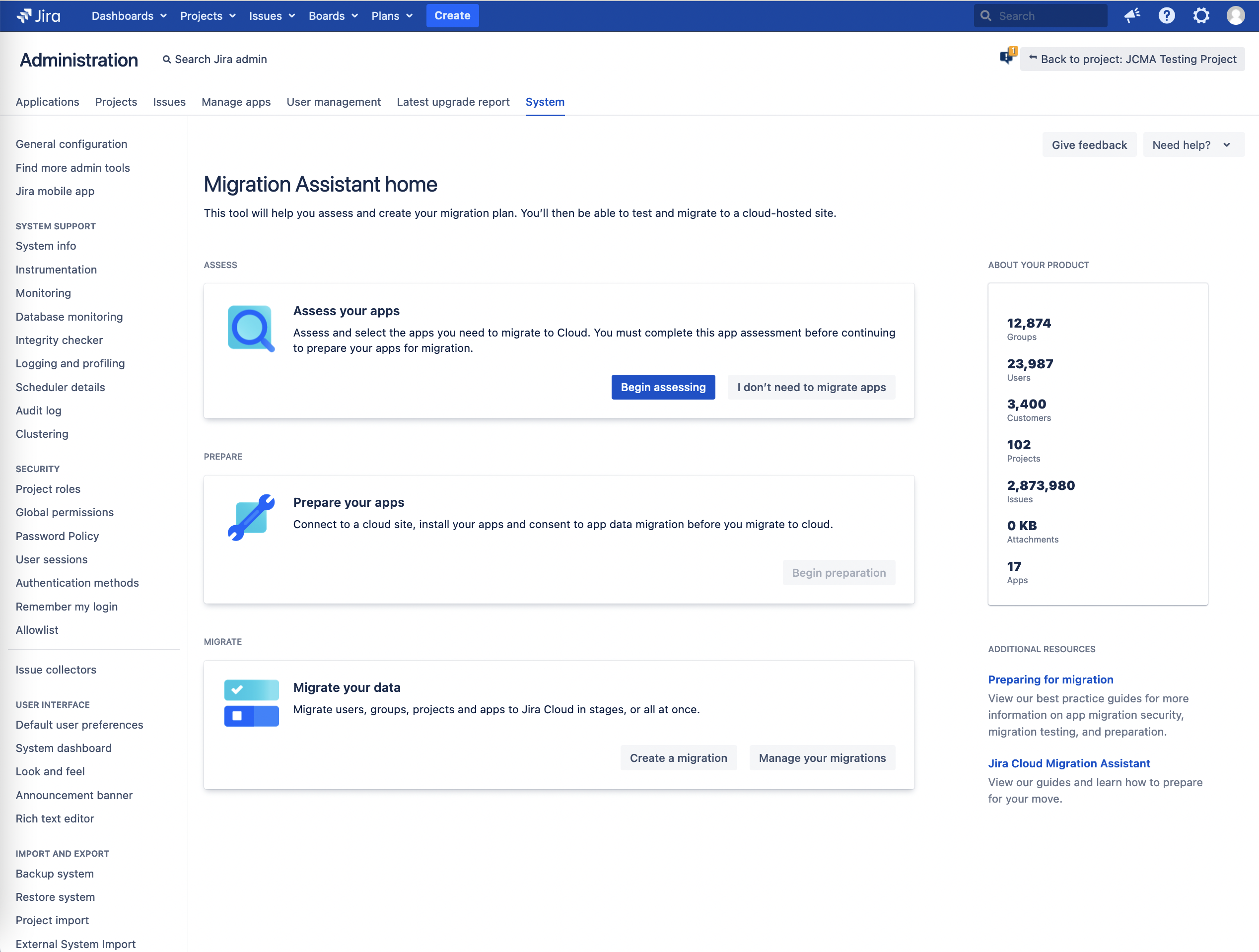Select I don't need to migrate apps
This screenshot has height=952, width=1259.
pos(810,387)
